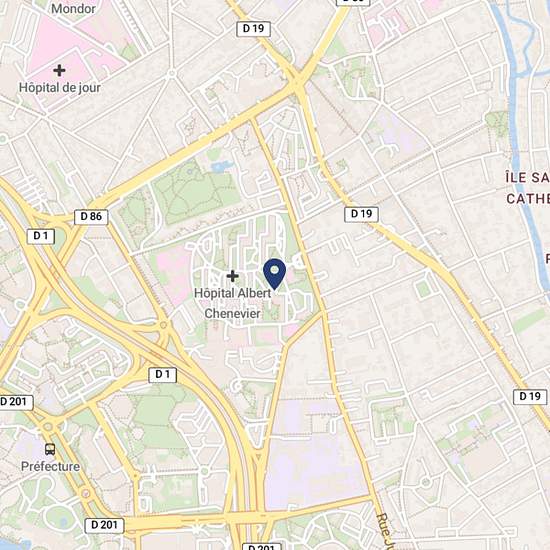Select the Hôpital Albert Chenevier cross icon
The height and width of the screenshot is (550, 550).
232,276
